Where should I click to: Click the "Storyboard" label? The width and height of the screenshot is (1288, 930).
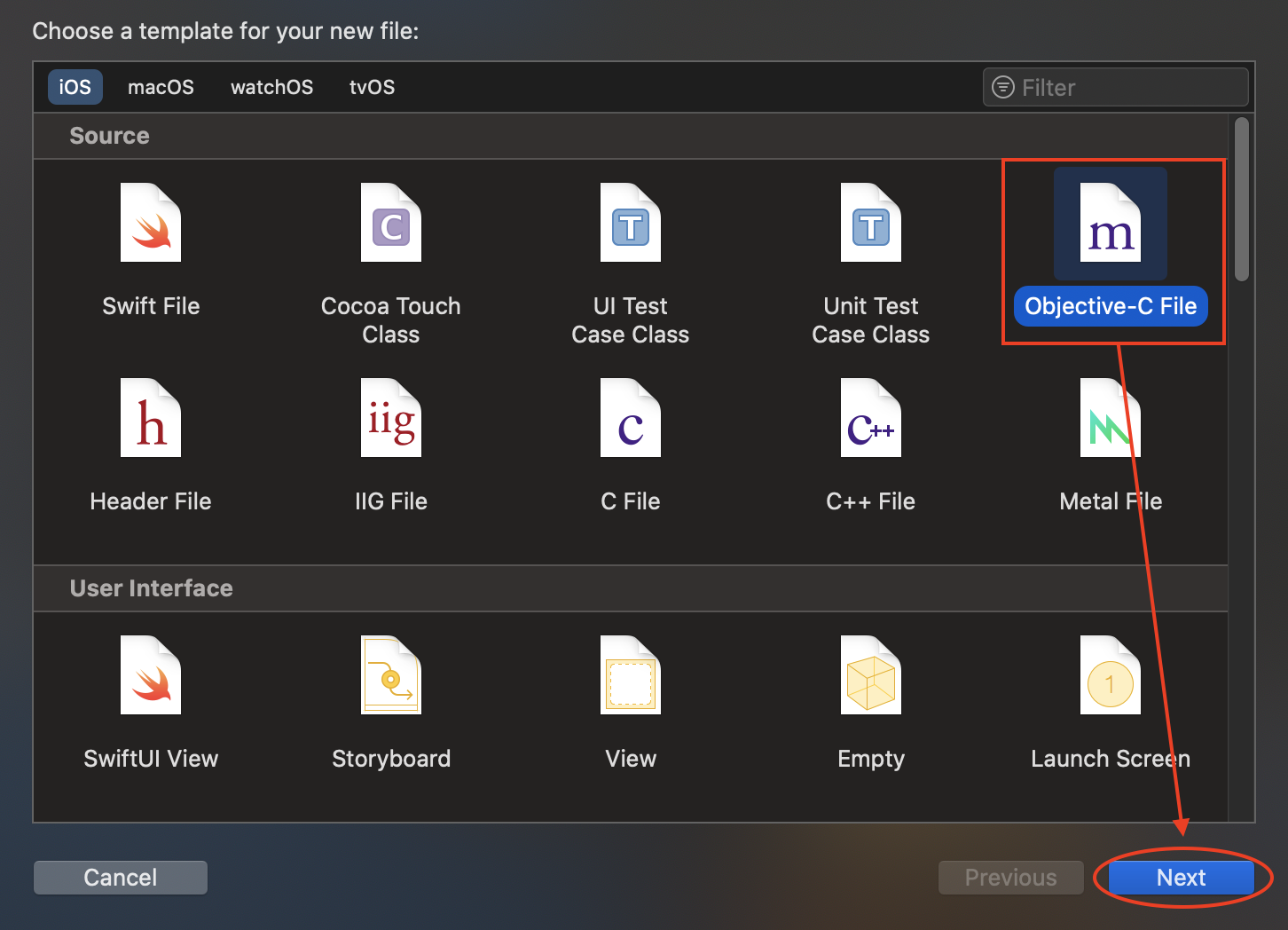[x=391, y=759]
